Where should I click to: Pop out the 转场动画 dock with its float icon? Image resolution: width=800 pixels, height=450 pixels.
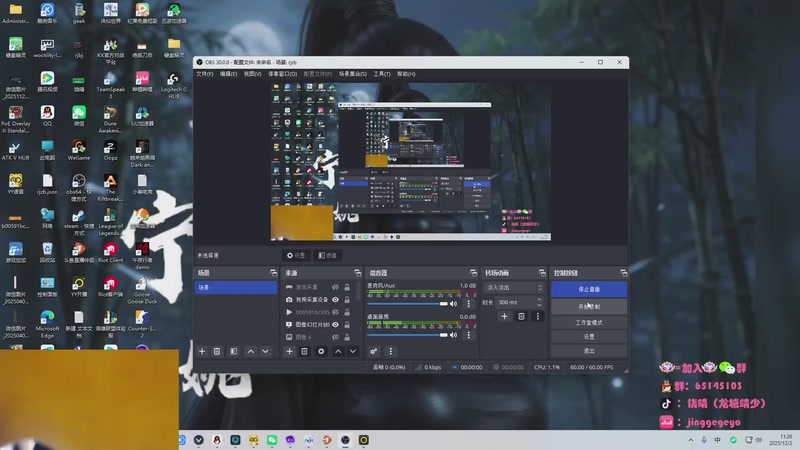coord(542,273)
